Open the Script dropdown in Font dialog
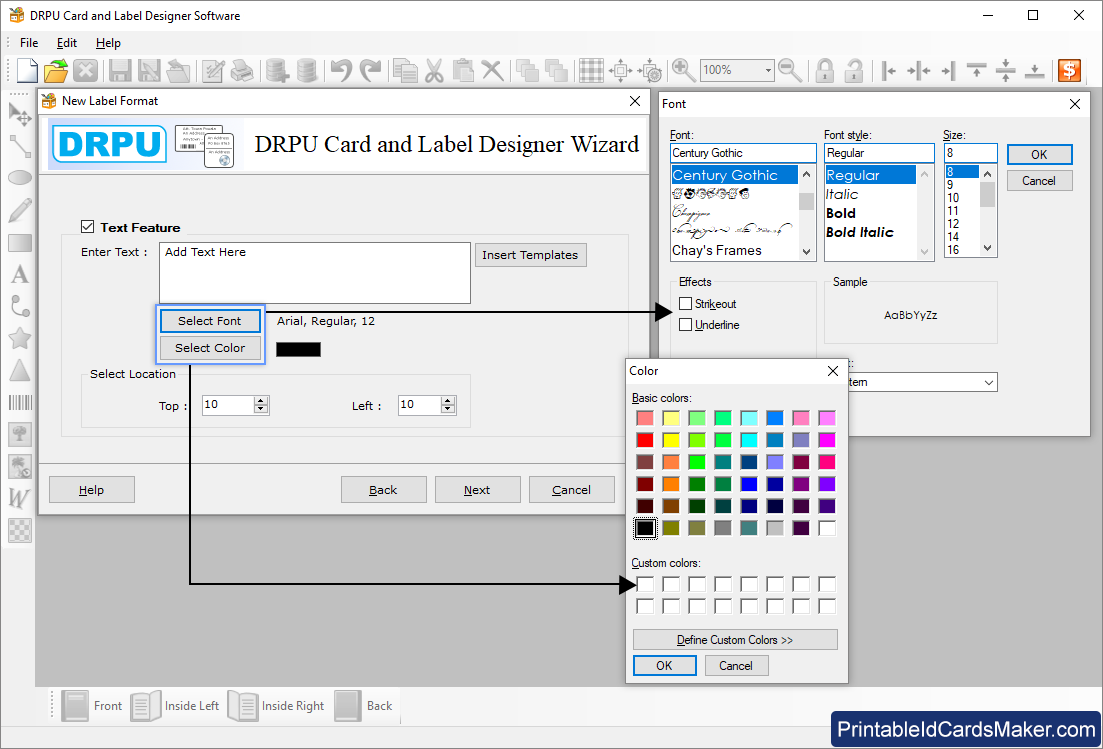 [x=988, y=383]
